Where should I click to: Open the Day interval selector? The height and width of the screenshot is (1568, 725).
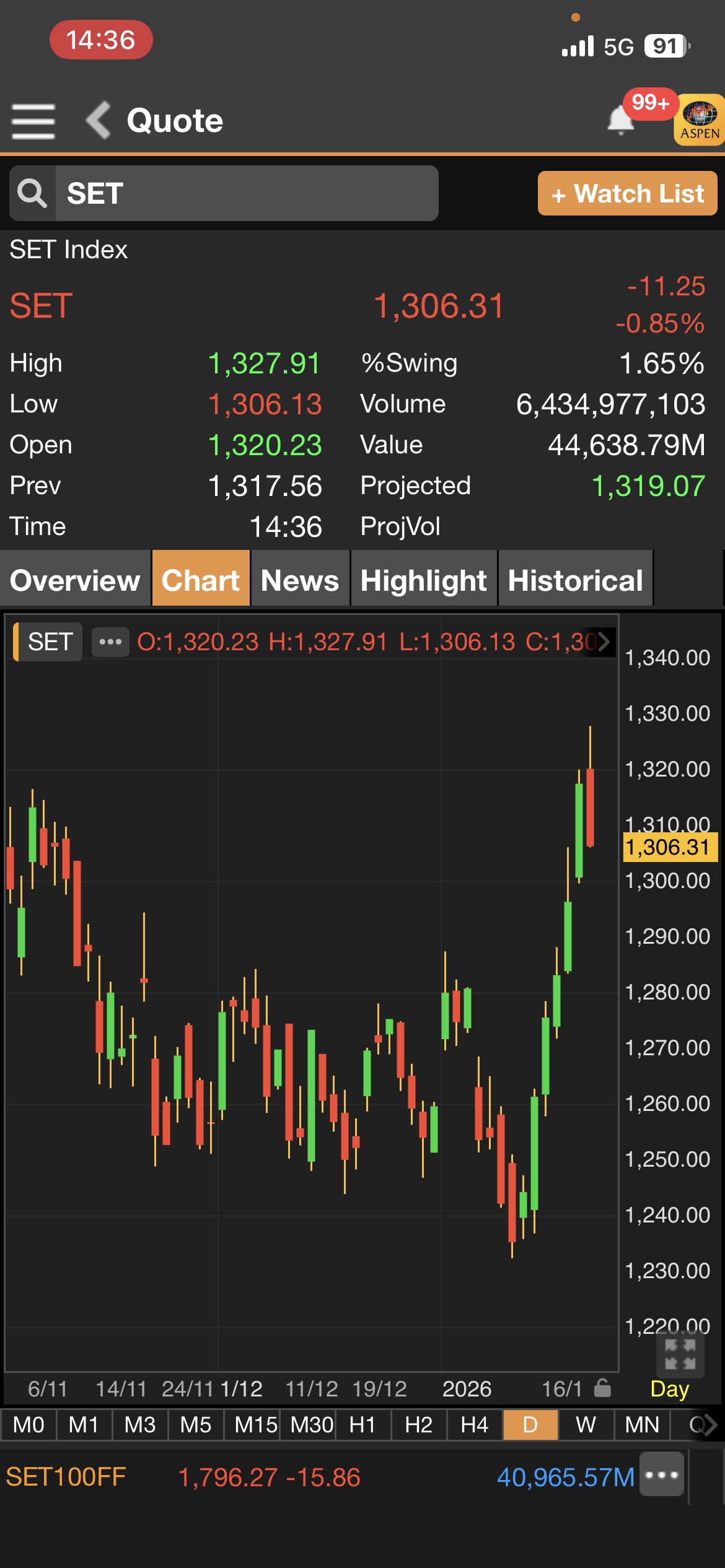coord(669,1389)
